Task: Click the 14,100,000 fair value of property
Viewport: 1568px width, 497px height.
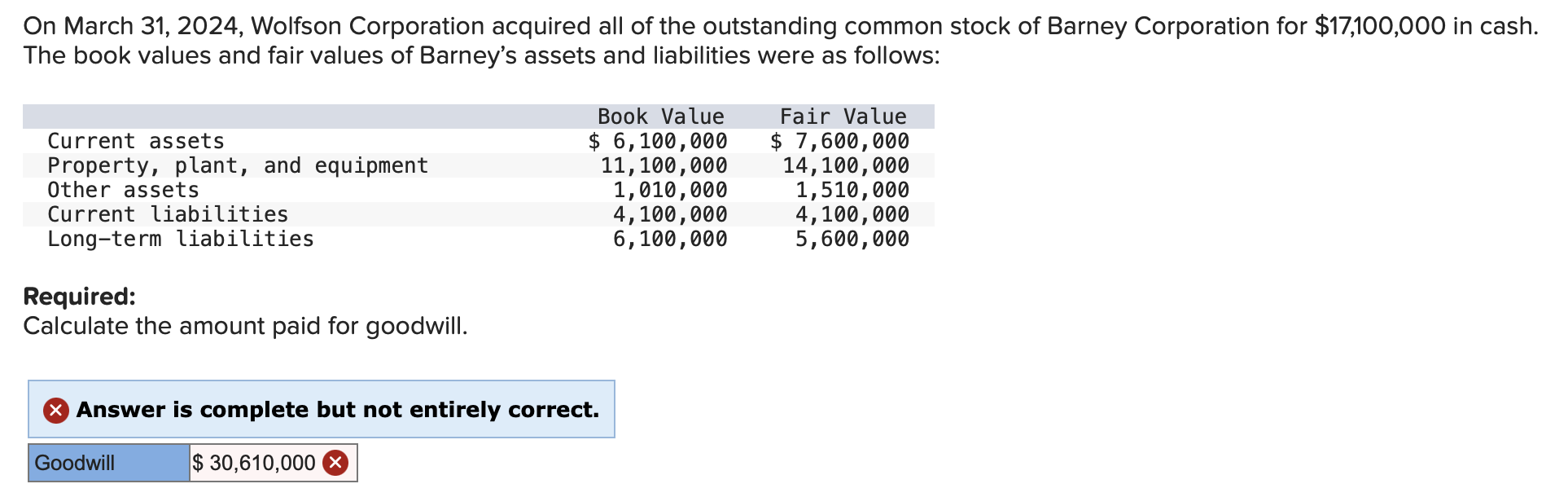Action: point(846,165)
